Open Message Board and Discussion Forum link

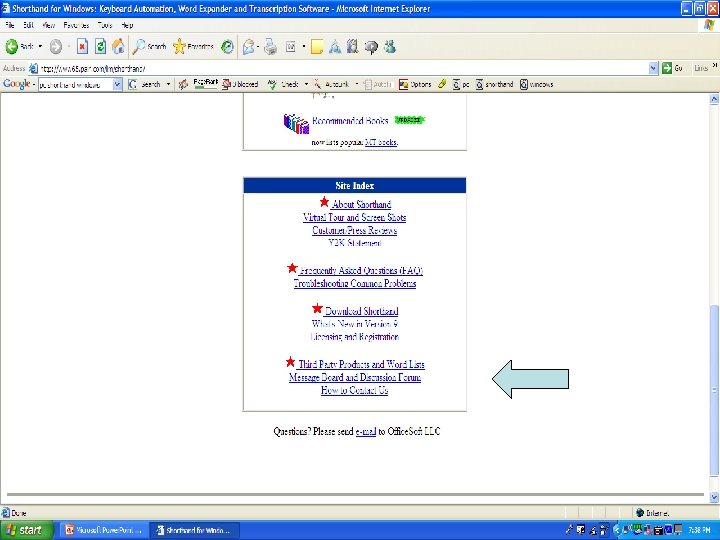tap(354, 377)
